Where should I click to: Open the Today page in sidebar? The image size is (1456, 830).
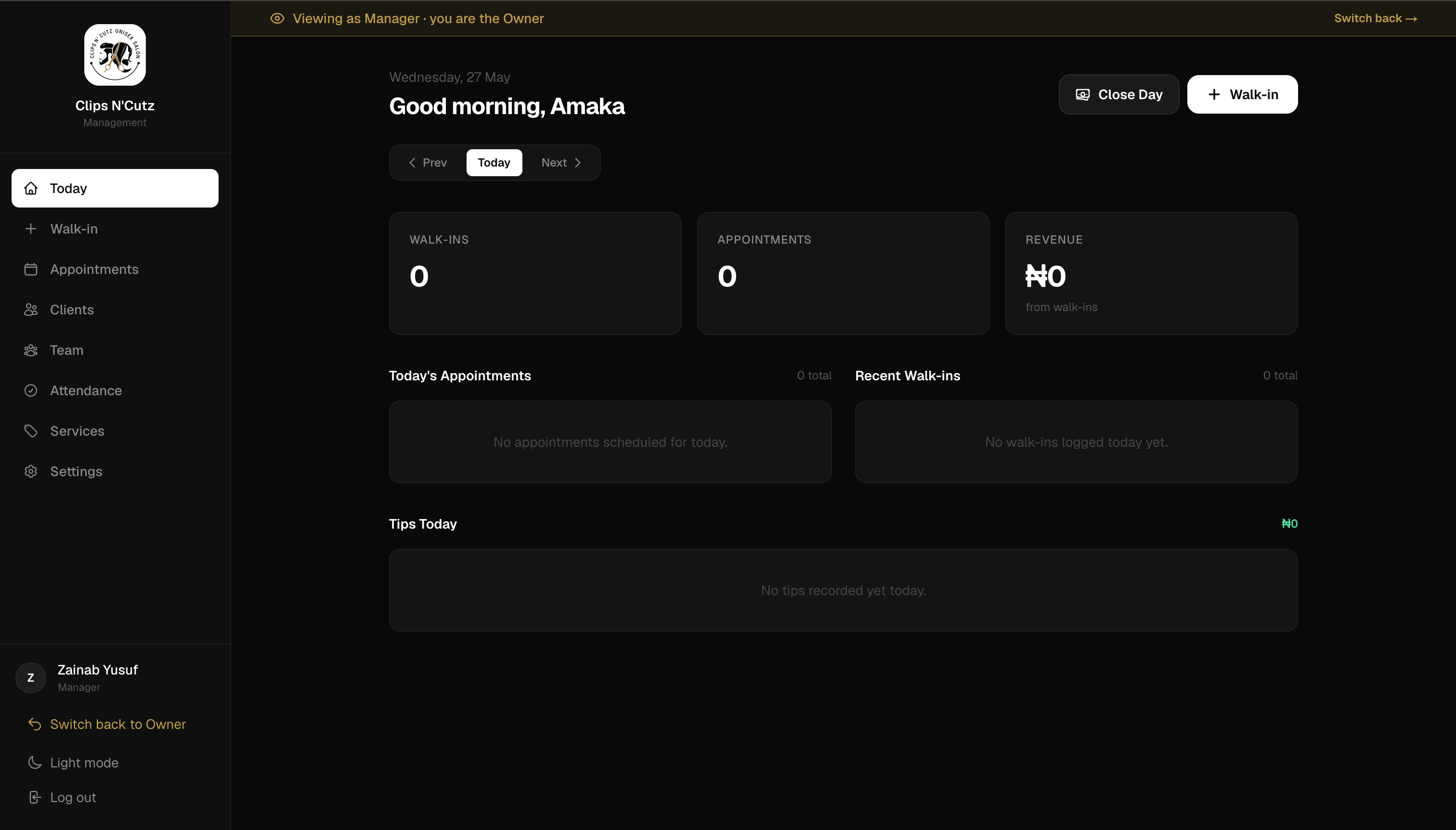115,188
